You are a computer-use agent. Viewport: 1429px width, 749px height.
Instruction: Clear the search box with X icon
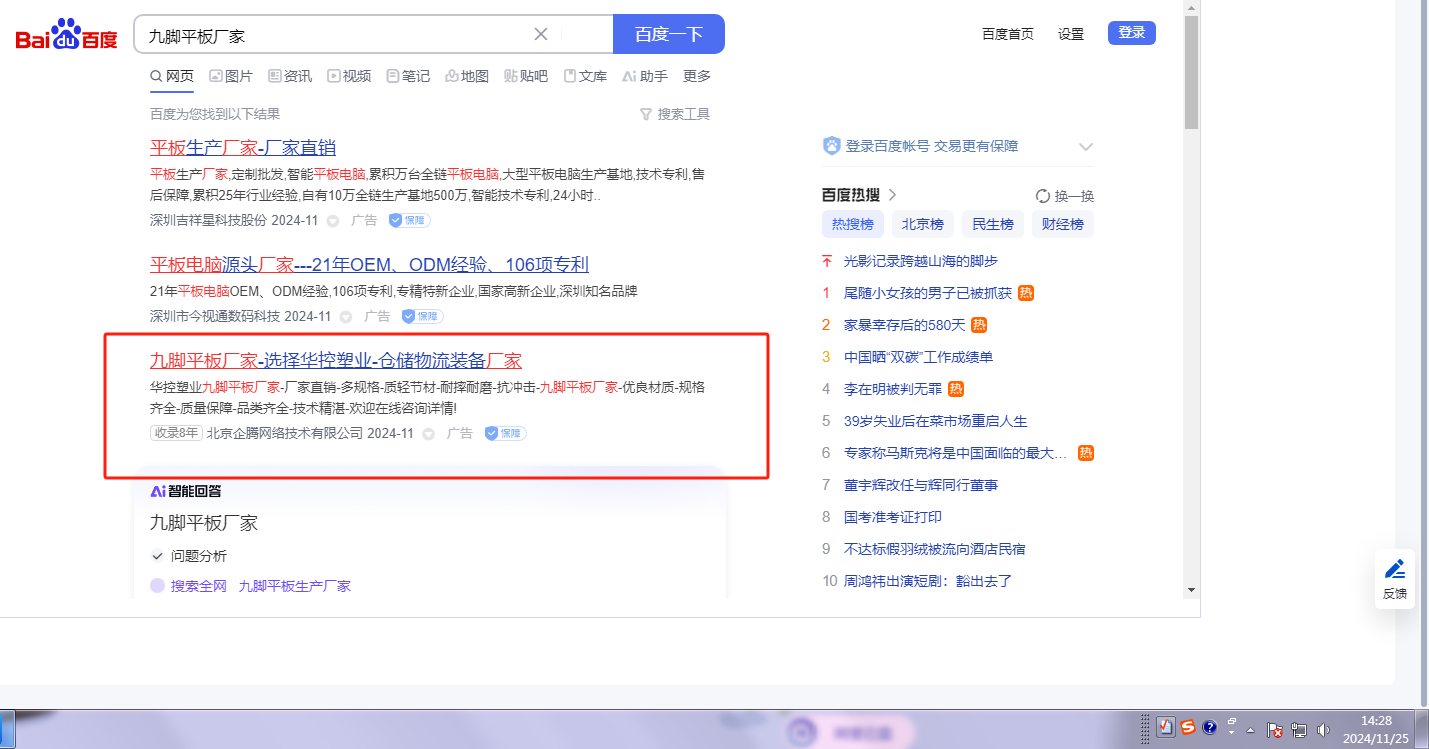tap(541, 34)
